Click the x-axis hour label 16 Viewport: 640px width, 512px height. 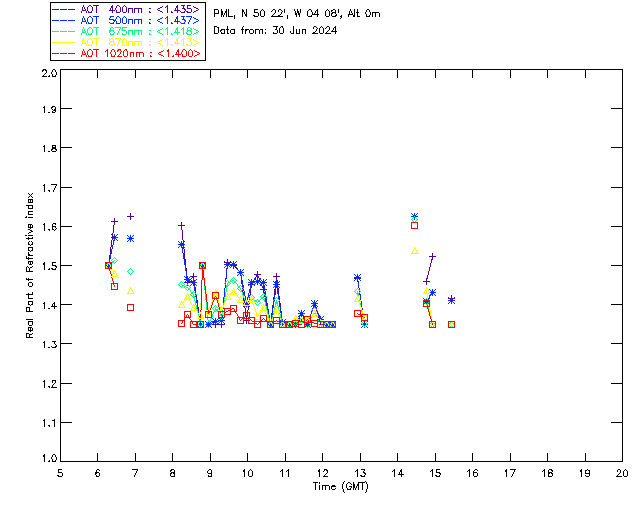[x=473, y=473]
